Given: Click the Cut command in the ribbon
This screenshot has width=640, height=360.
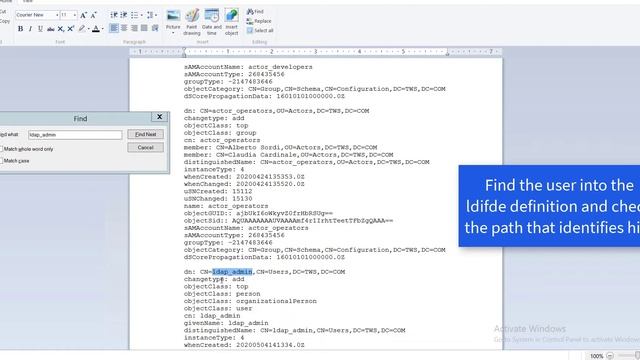Looking at the screenshot, I should 3,12.
